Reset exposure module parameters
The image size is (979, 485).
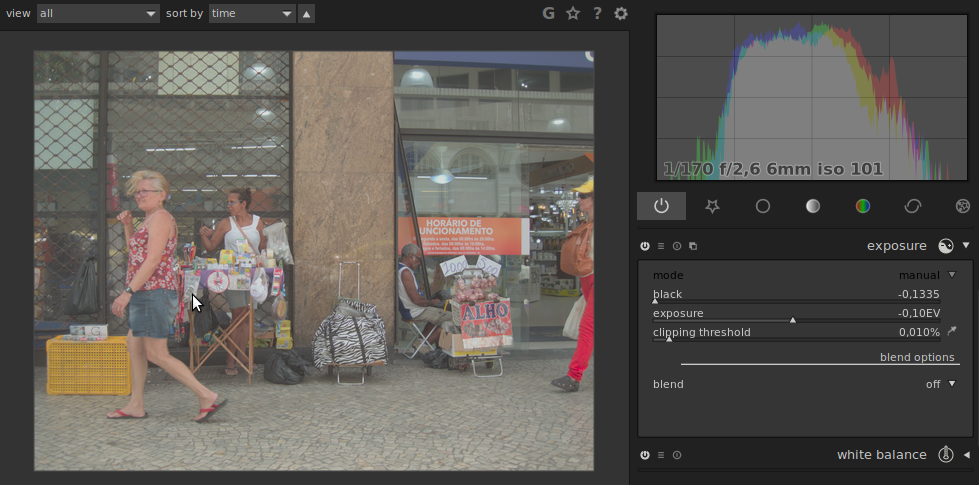[x=677, y=246]
